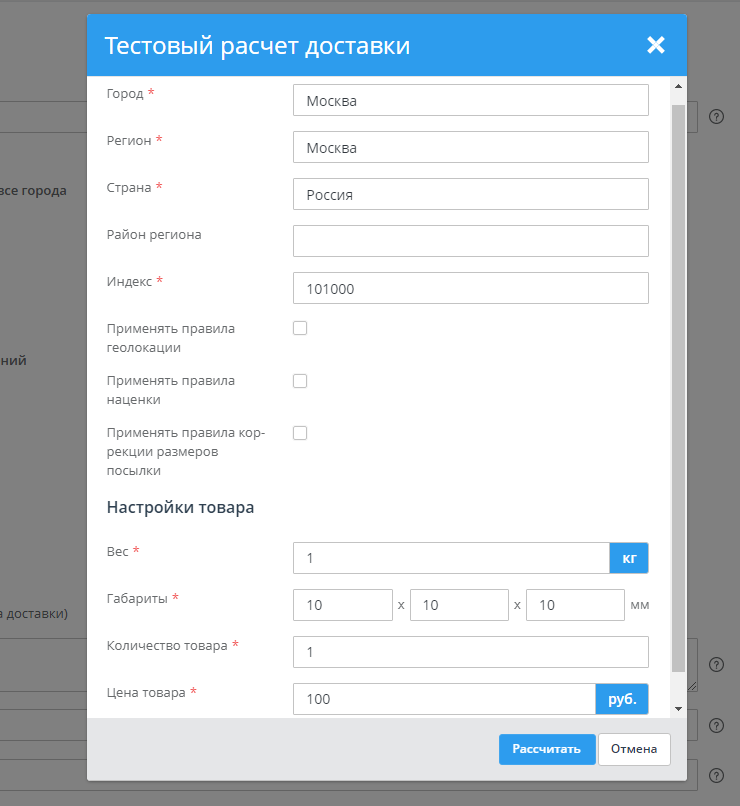Click the empty Район региона field
This screenshot has height=806, width=740.
click(x=470, y=241)
